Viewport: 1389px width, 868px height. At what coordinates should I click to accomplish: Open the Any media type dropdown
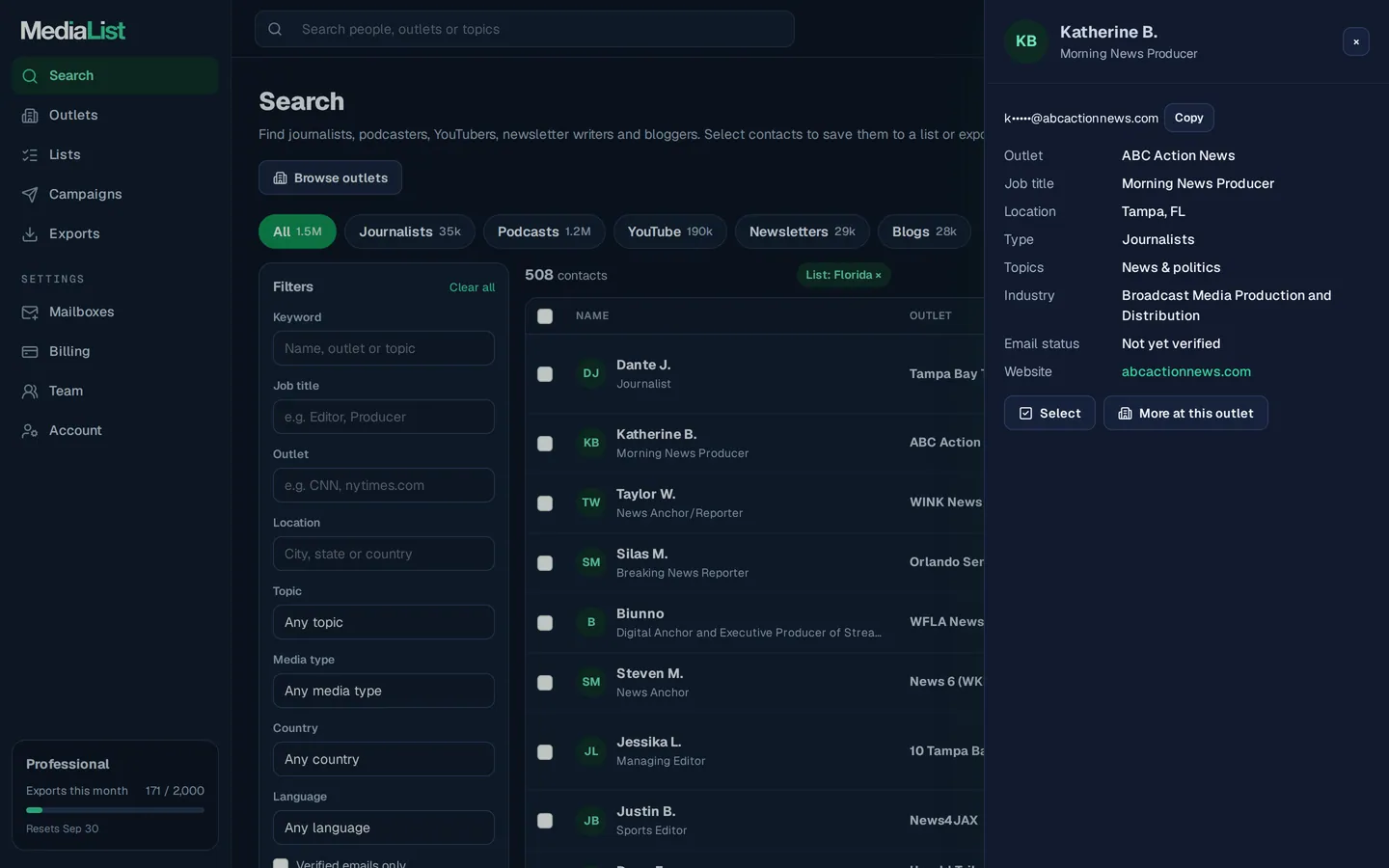click(384, 691)
